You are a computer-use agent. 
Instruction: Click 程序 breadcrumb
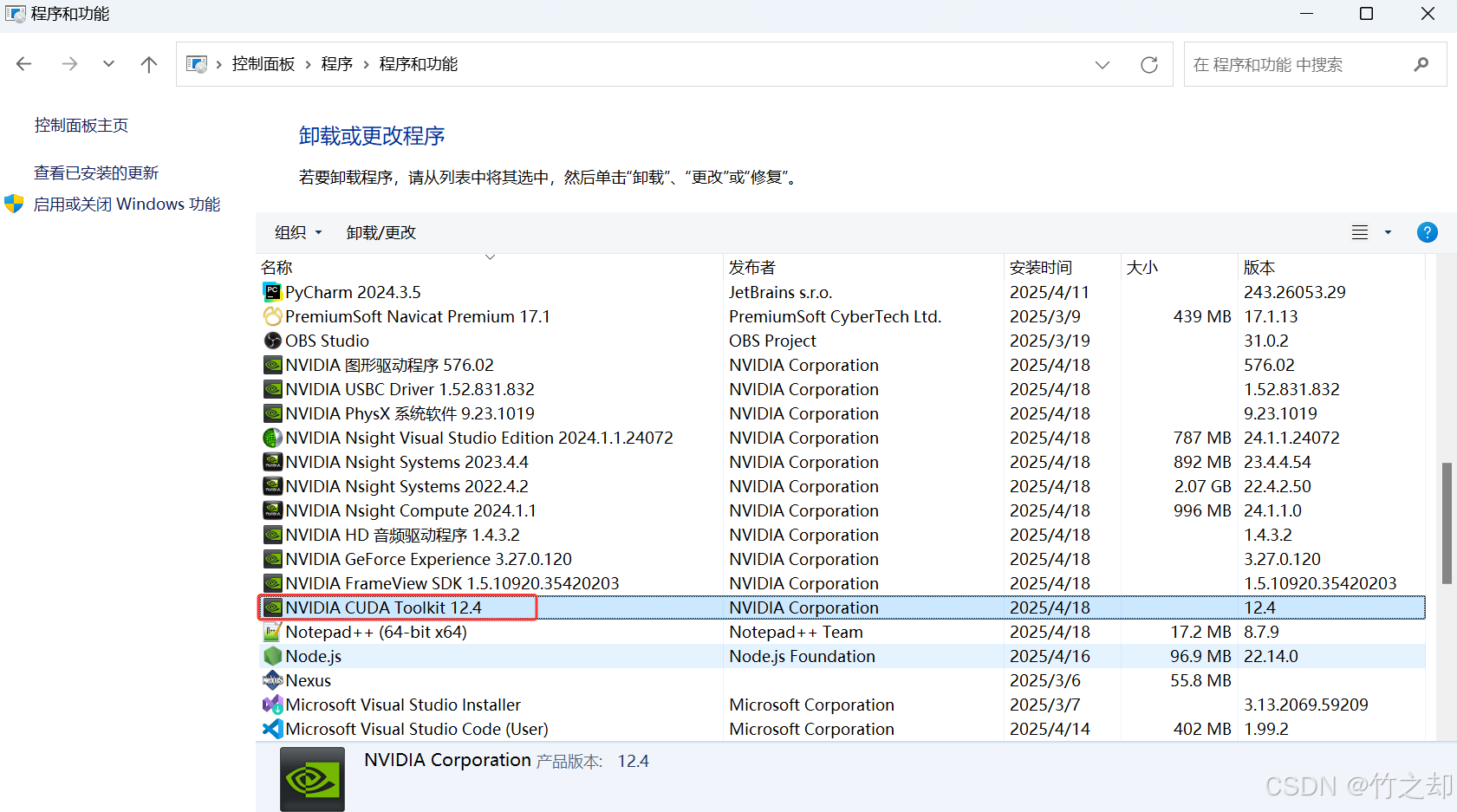click(337, 64)
